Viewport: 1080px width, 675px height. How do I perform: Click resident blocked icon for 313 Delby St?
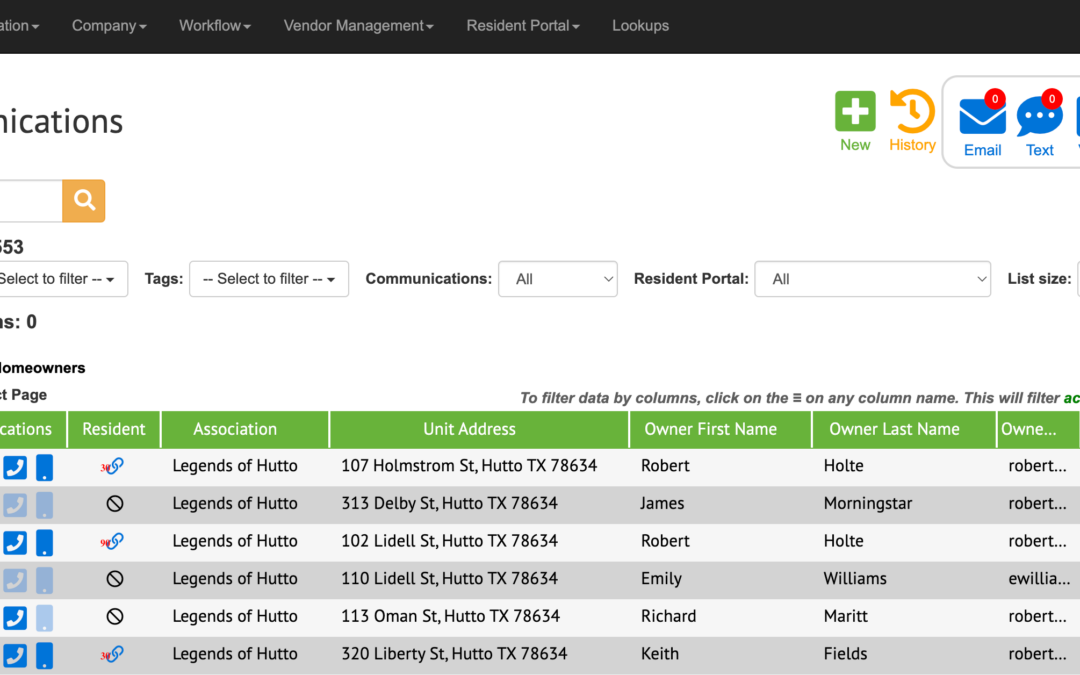pos(114,504)
